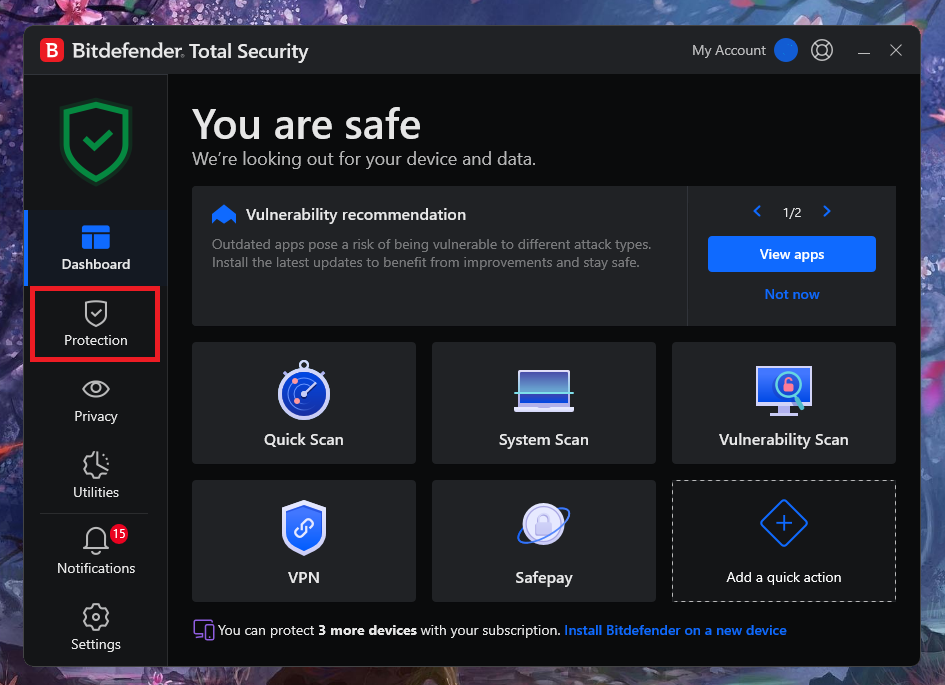945x685 pixels.
Task: Start a Quick Scan
Action: tap(304, 403)
